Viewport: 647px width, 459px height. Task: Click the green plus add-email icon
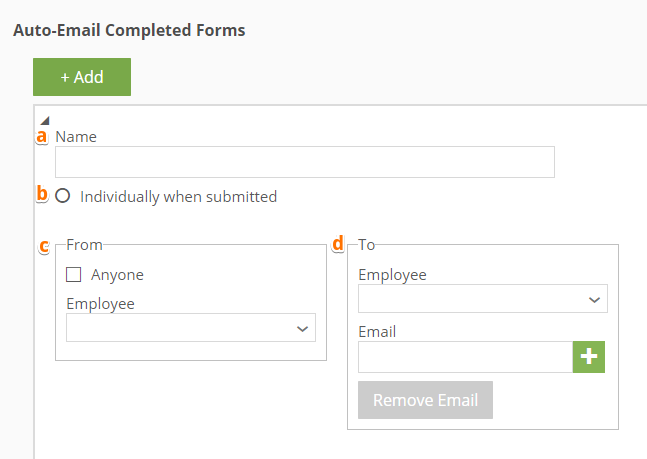tap(589, 357)
